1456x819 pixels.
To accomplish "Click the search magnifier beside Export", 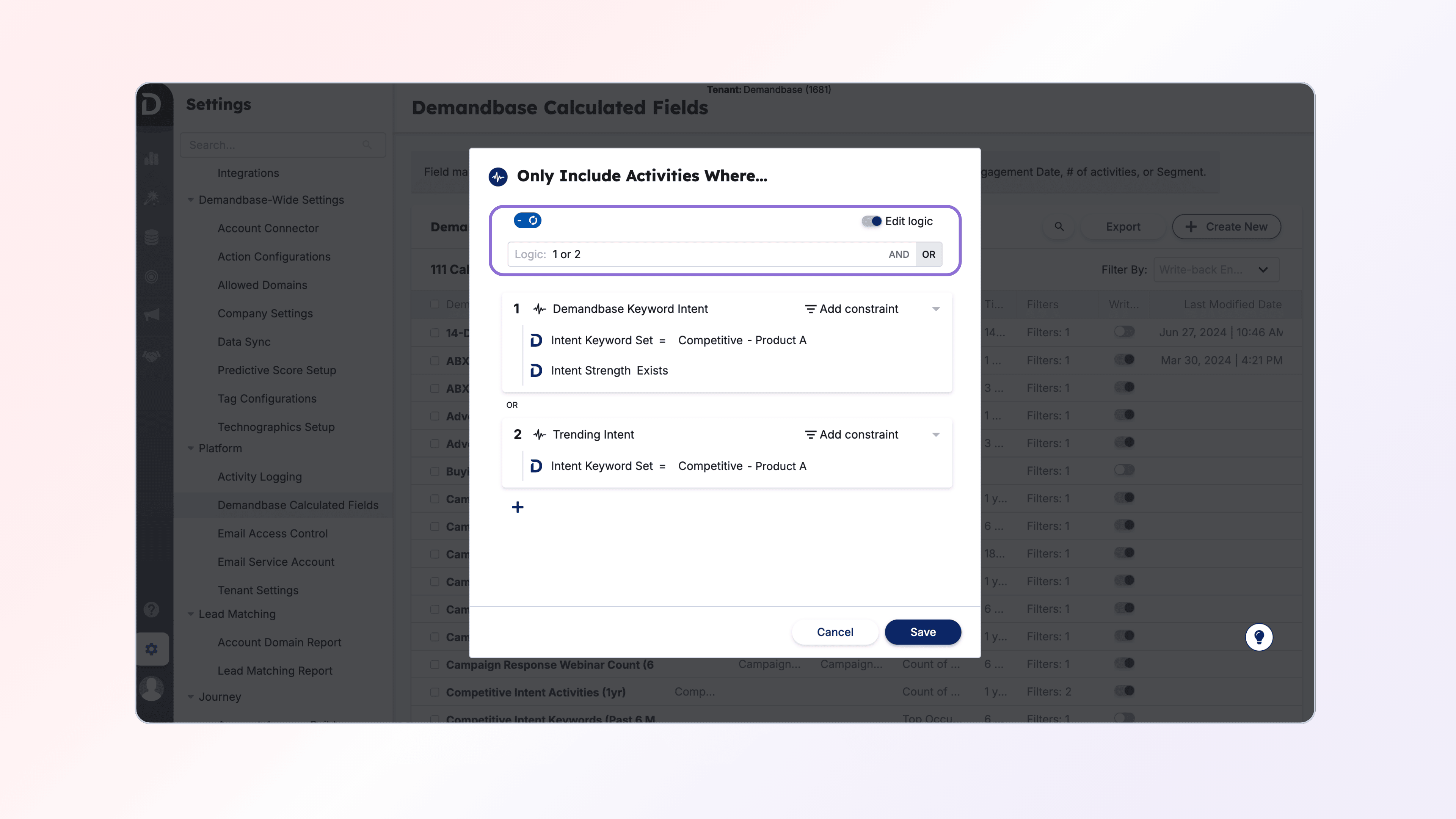I will [1059, 227].
